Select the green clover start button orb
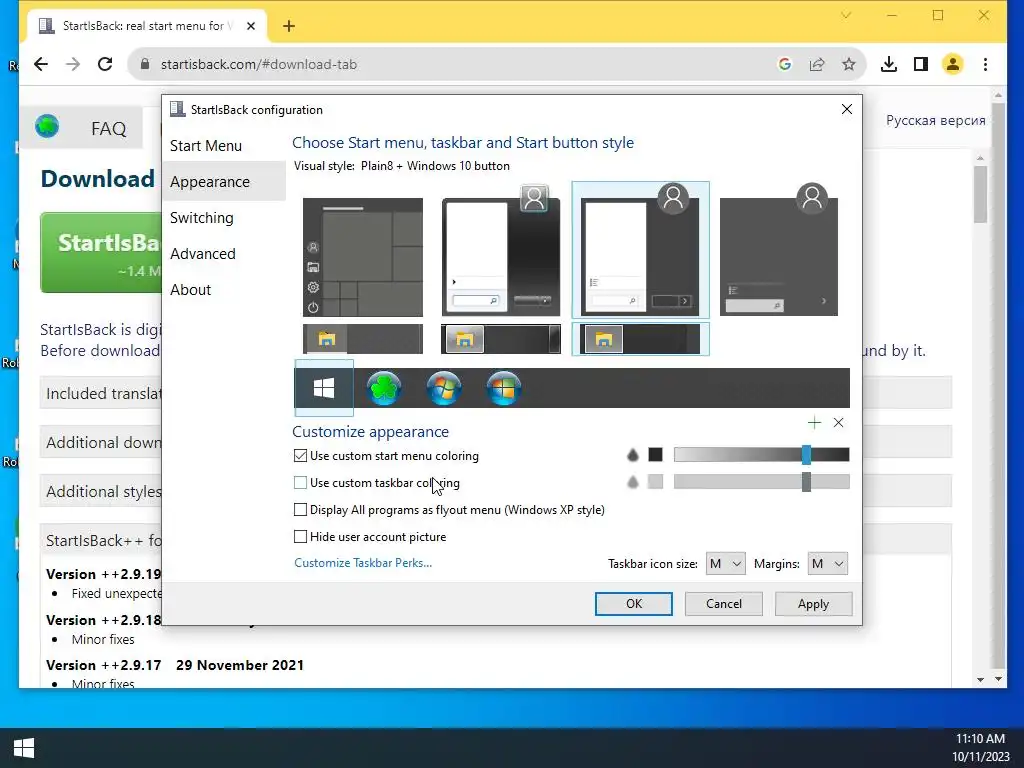 click(384, 388)
